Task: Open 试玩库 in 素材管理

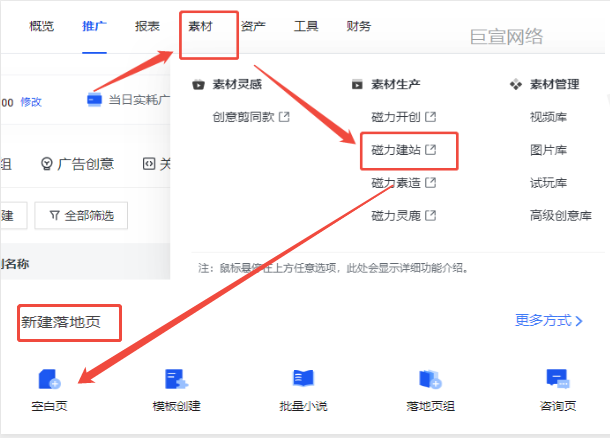Action: (x=549, y=182)
